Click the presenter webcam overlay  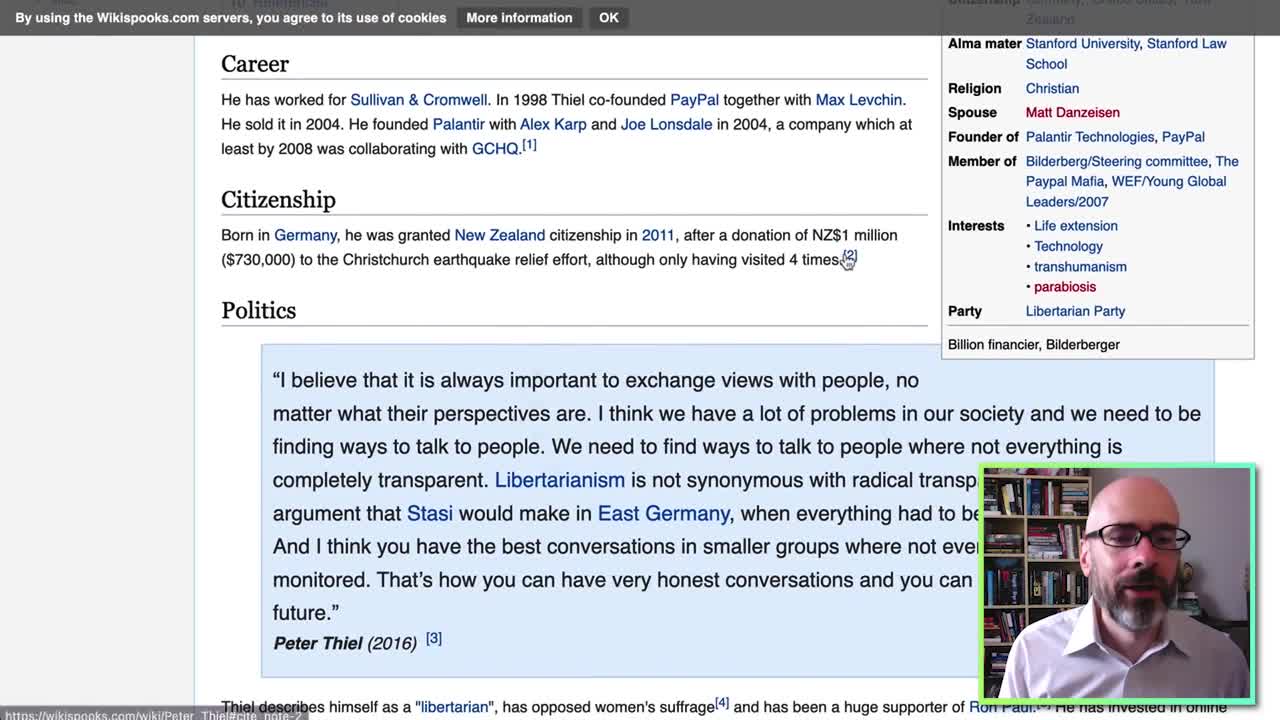click(1117, 582)
